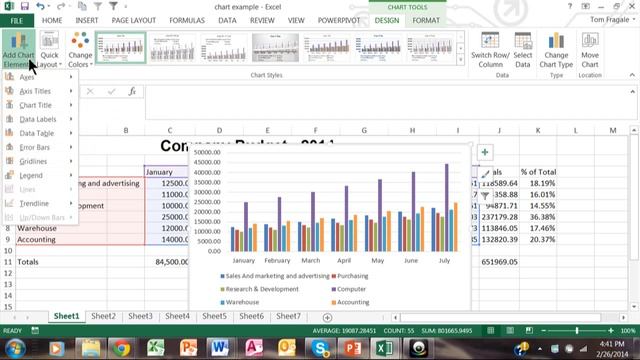Click Change Chart Type
The image size is (640, 360).
[556, 50]
